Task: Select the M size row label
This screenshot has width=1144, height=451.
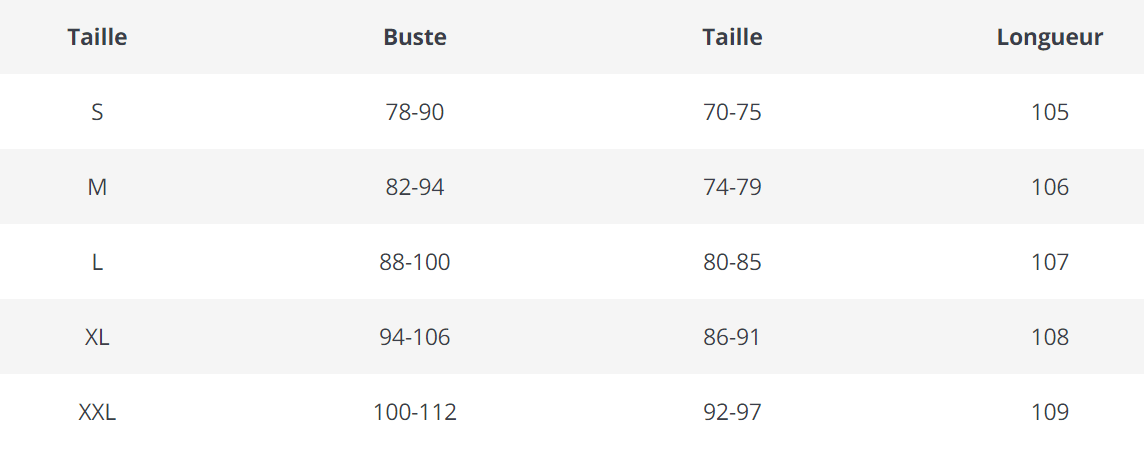Action: (x=97, y=187)
